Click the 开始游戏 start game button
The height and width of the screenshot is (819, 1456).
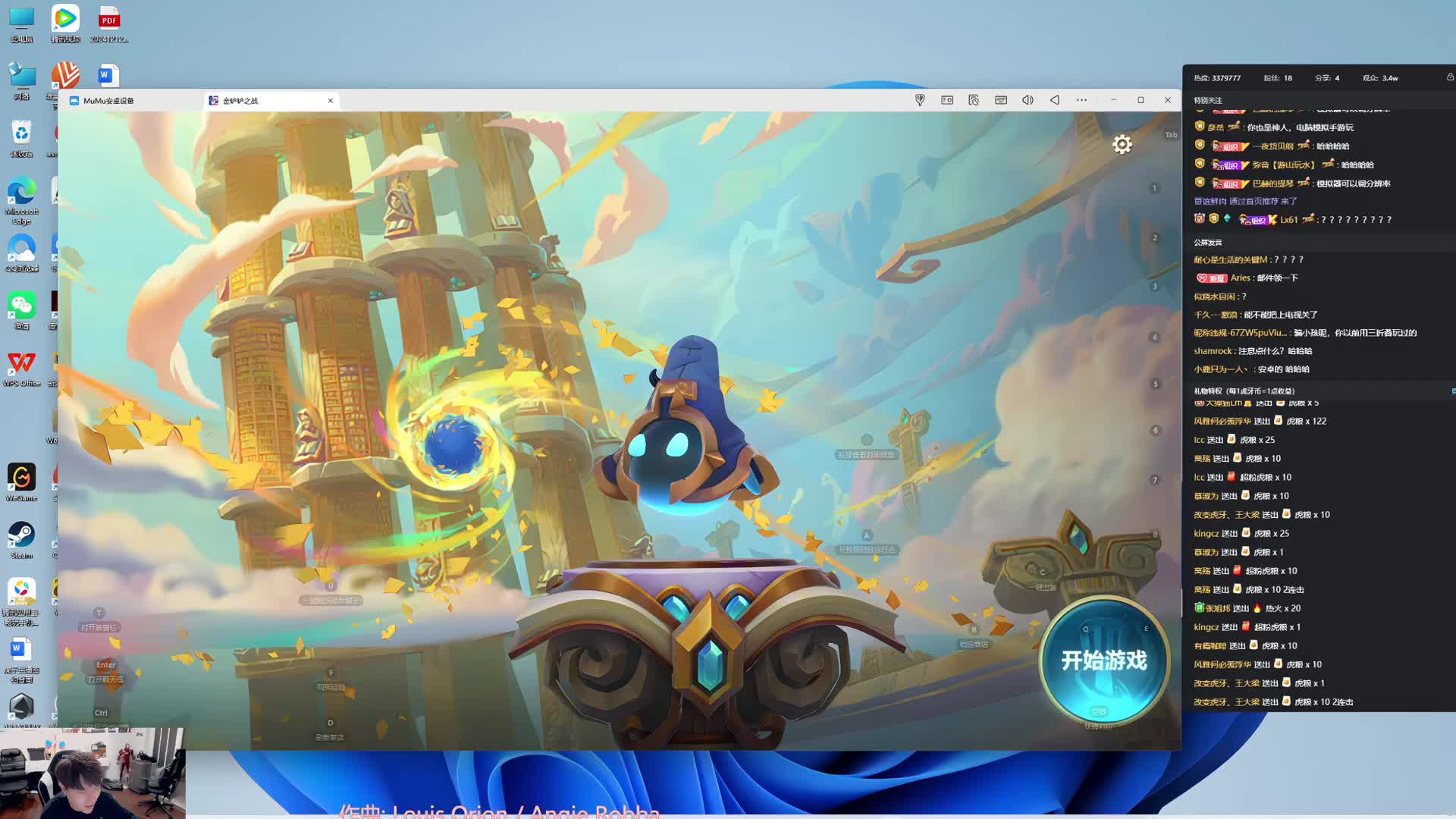coord(1103,660)
